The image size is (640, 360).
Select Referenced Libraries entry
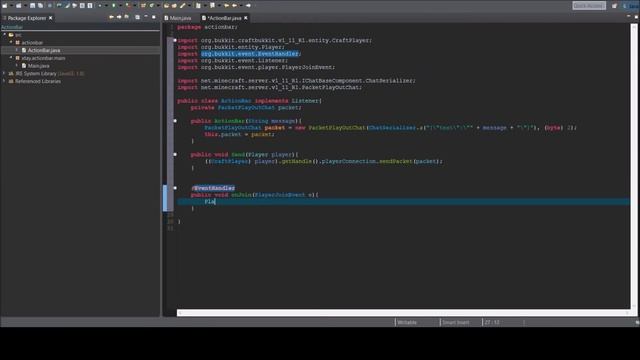pos(38,81)
